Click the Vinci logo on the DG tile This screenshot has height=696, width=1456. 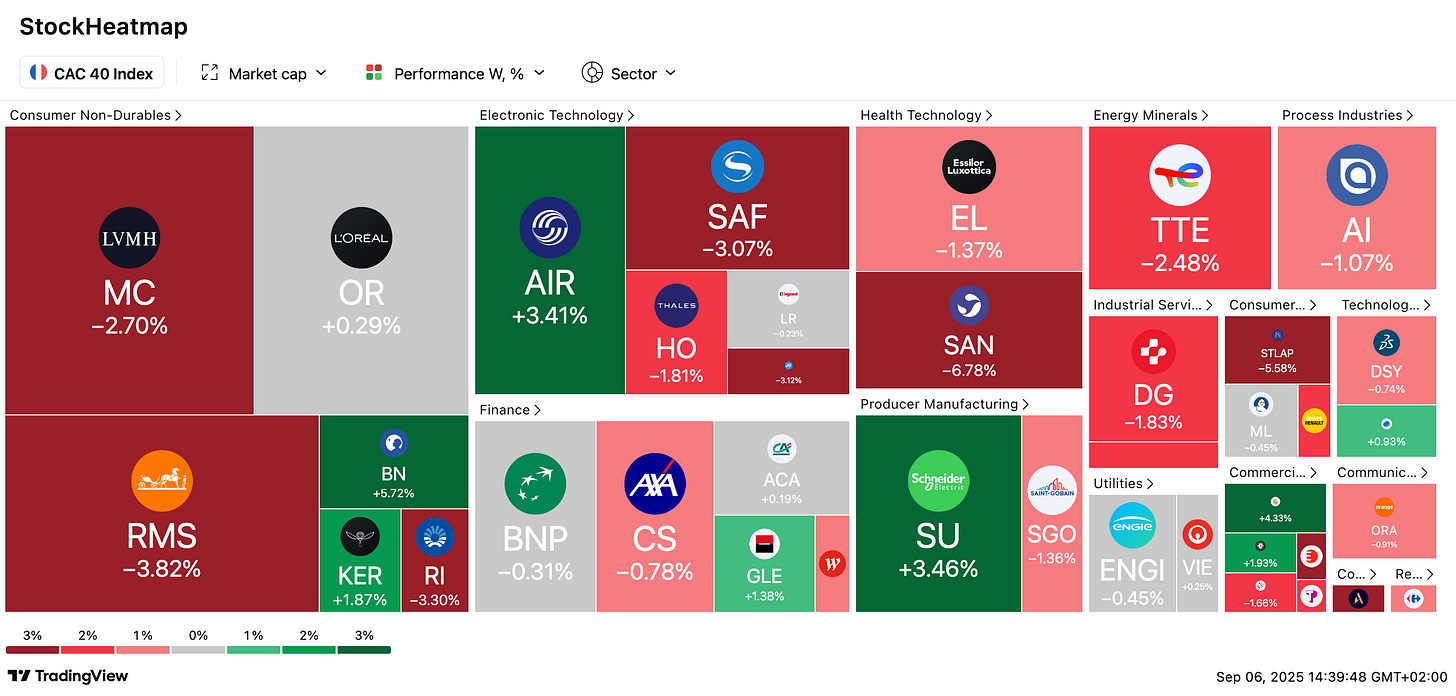(x=1153, y=352)
